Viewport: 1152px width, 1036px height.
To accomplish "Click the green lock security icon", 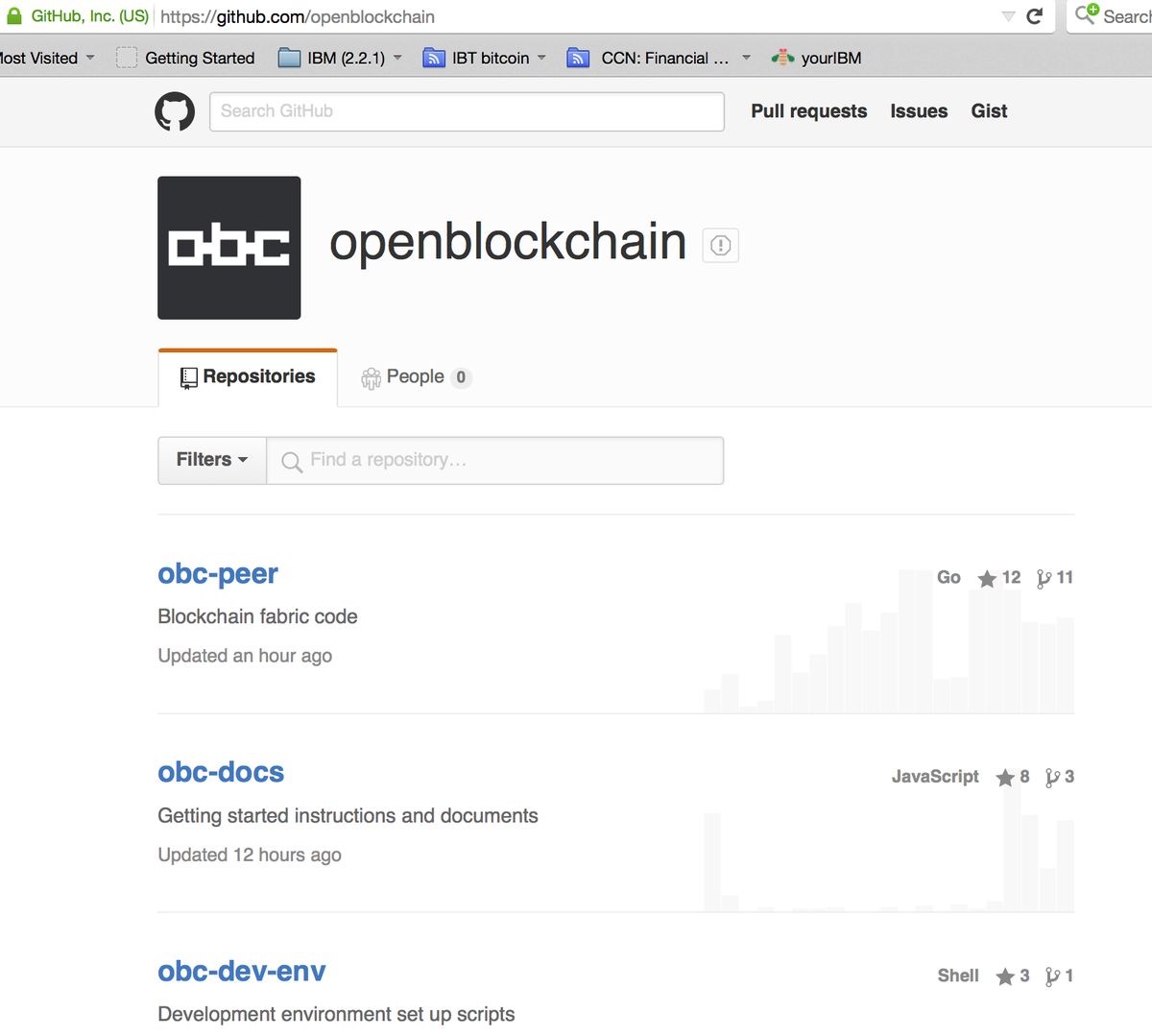I will pyautogui.click(x=13, y=16).
